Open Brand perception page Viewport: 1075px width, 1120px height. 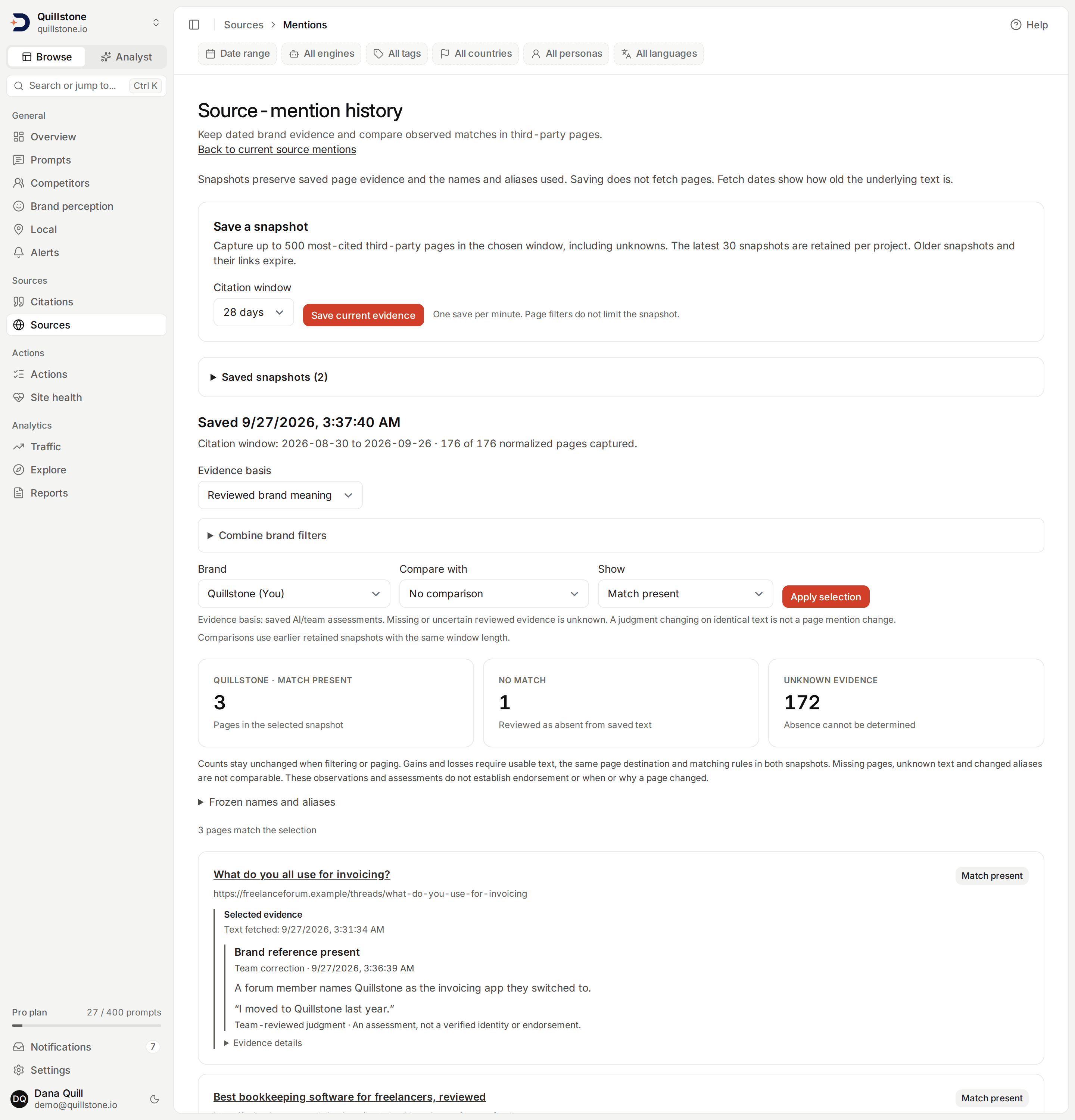(x=87, y=206)
